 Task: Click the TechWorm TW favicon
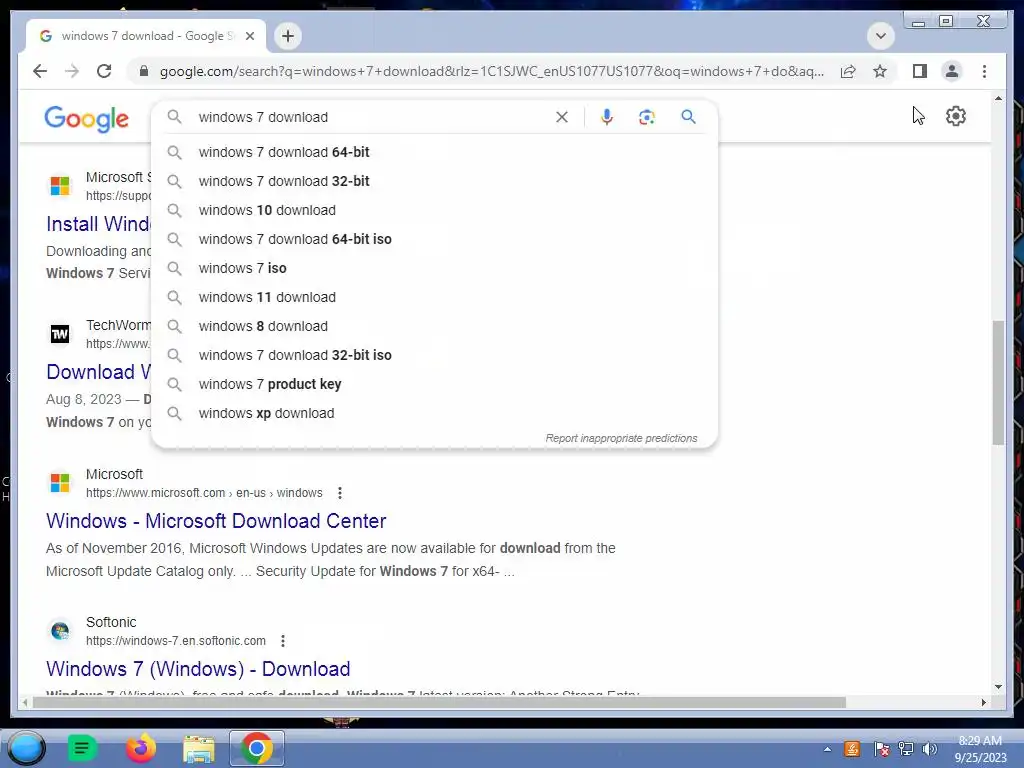tap(60, 334)
